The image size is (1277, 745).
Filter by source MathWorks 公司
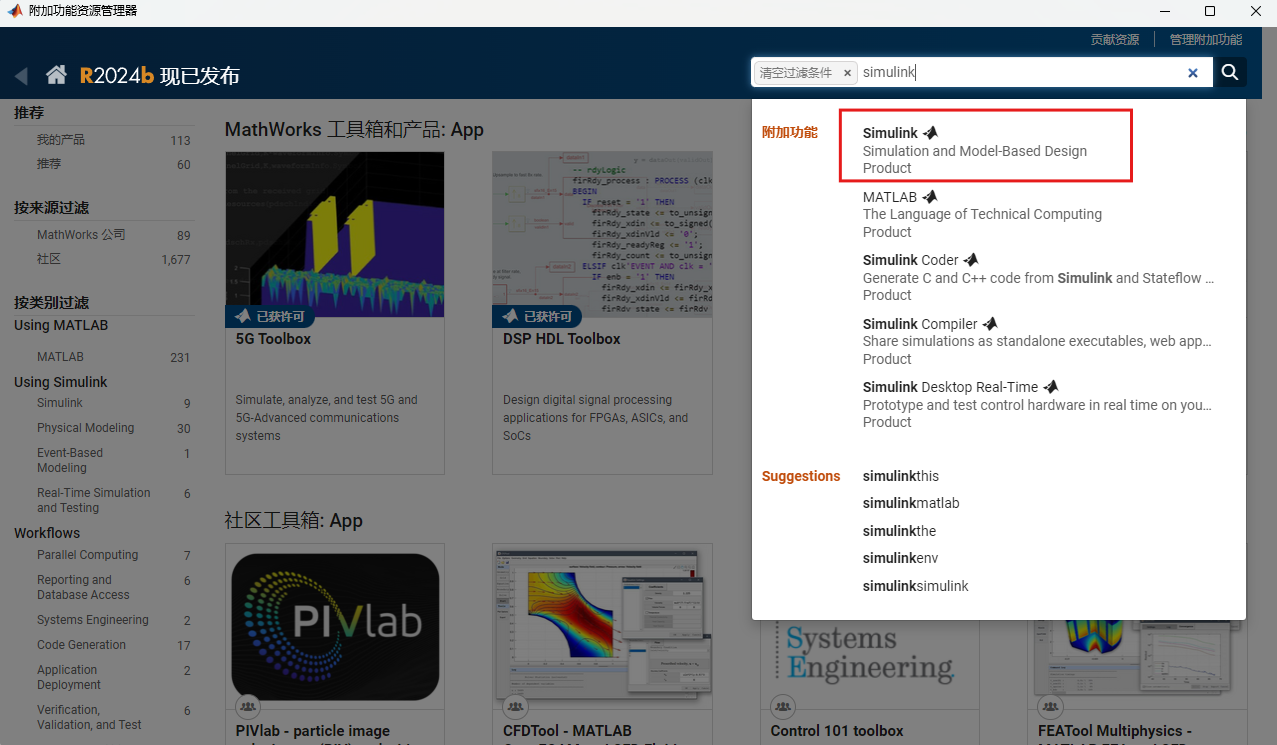pos(81,235)
